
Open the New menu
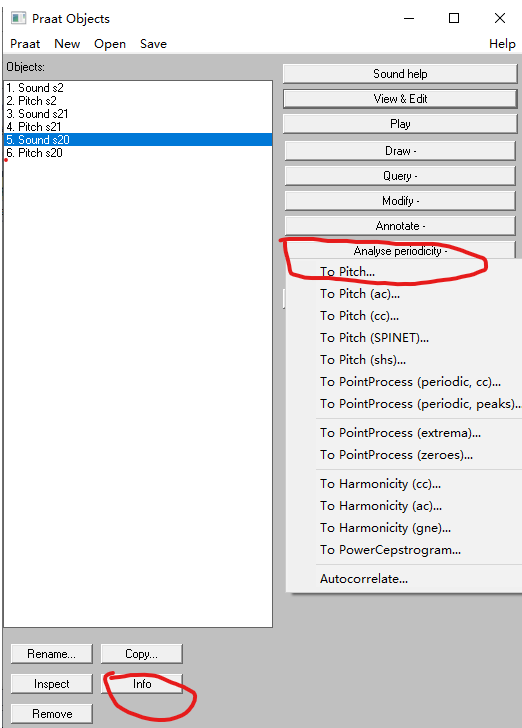click(x=67, y=44)
